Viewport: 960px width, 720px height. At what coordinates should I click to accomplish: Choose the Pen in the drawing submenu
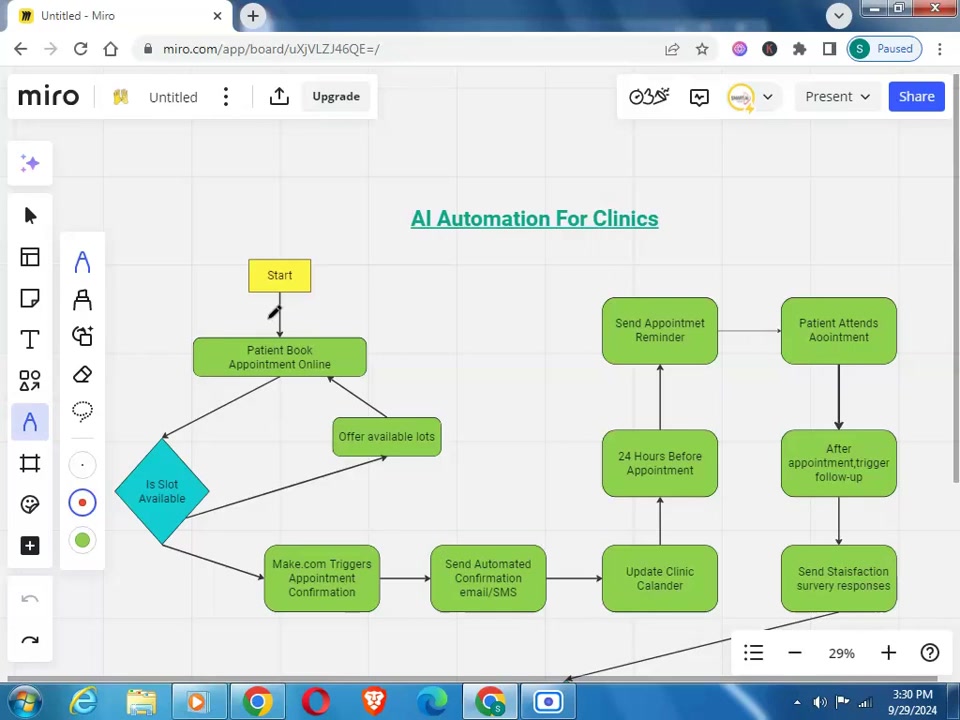[x=83, y=262]
